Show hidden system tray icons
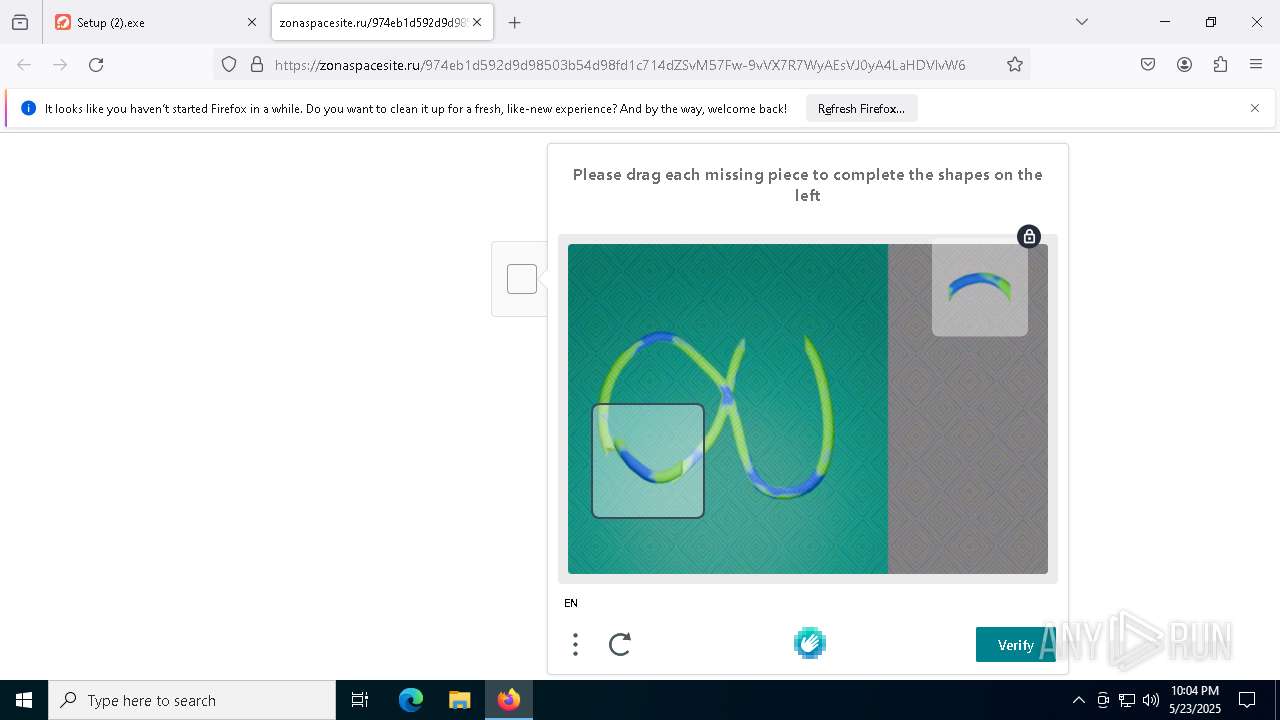The image size is (1280, 720). click(1078, 700)
